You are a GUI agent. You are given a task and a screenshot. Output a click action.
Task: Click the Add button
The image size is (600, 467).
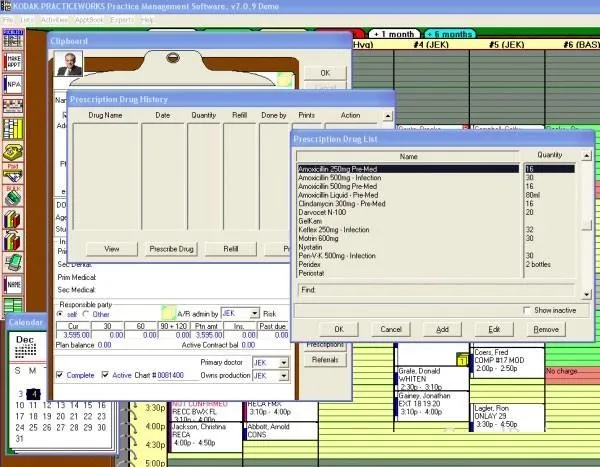[442, 329]
